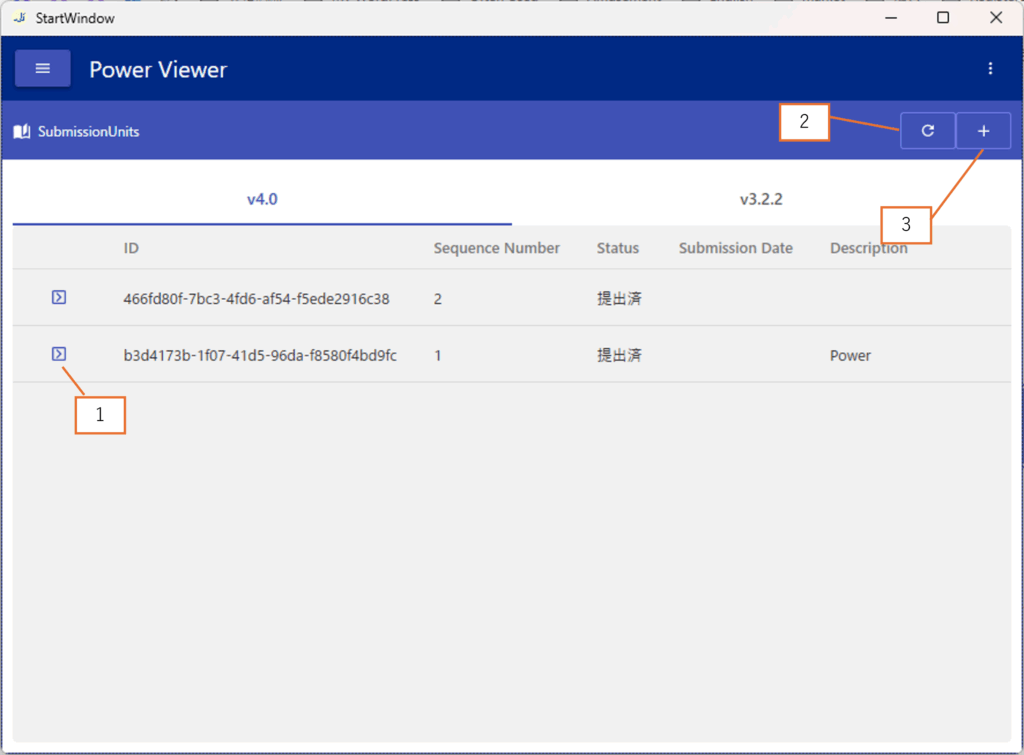Click the Submission Date column header
Viewport: 1024px width, 755px height.
pyautogui.click(x=735, y=248)
